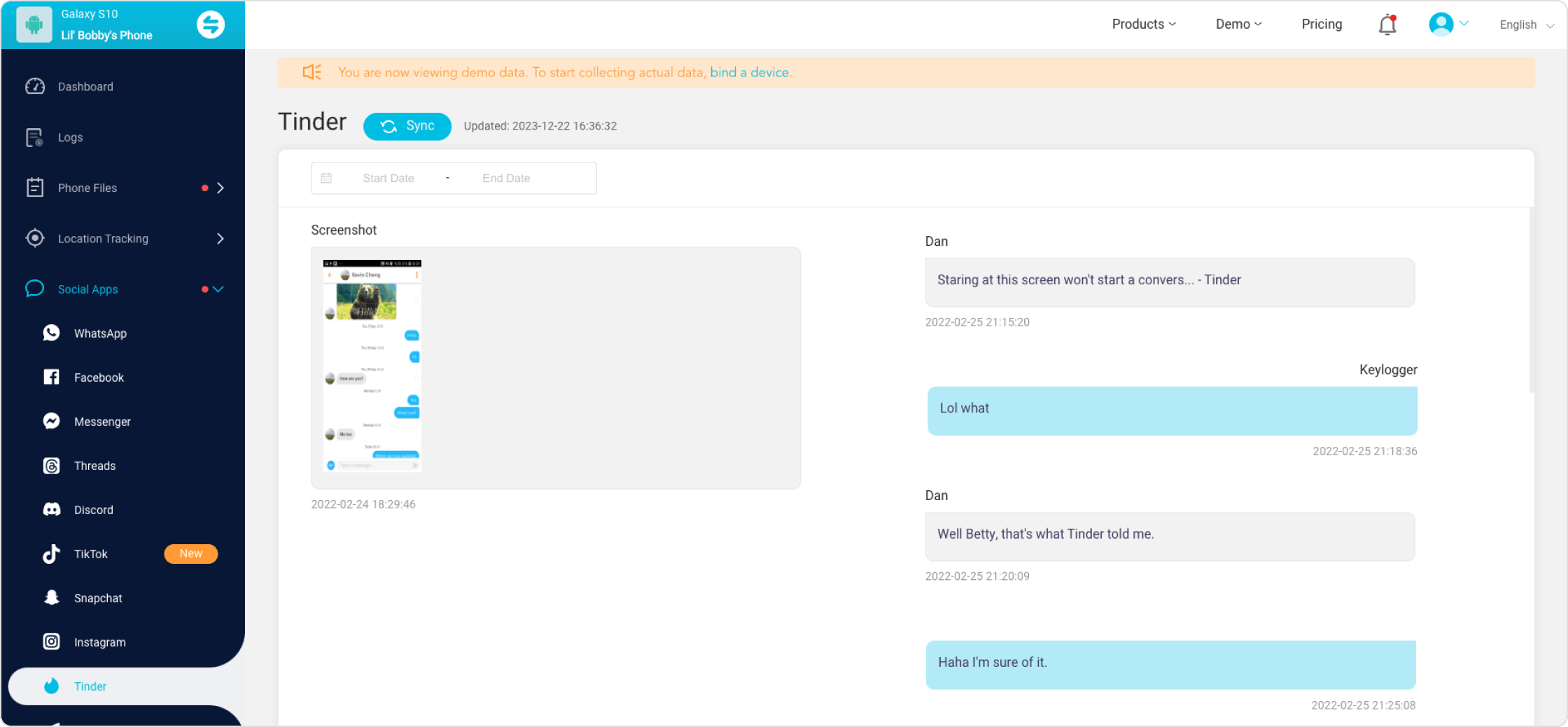Select the active Tinder sidebar item

coord(126,686)
